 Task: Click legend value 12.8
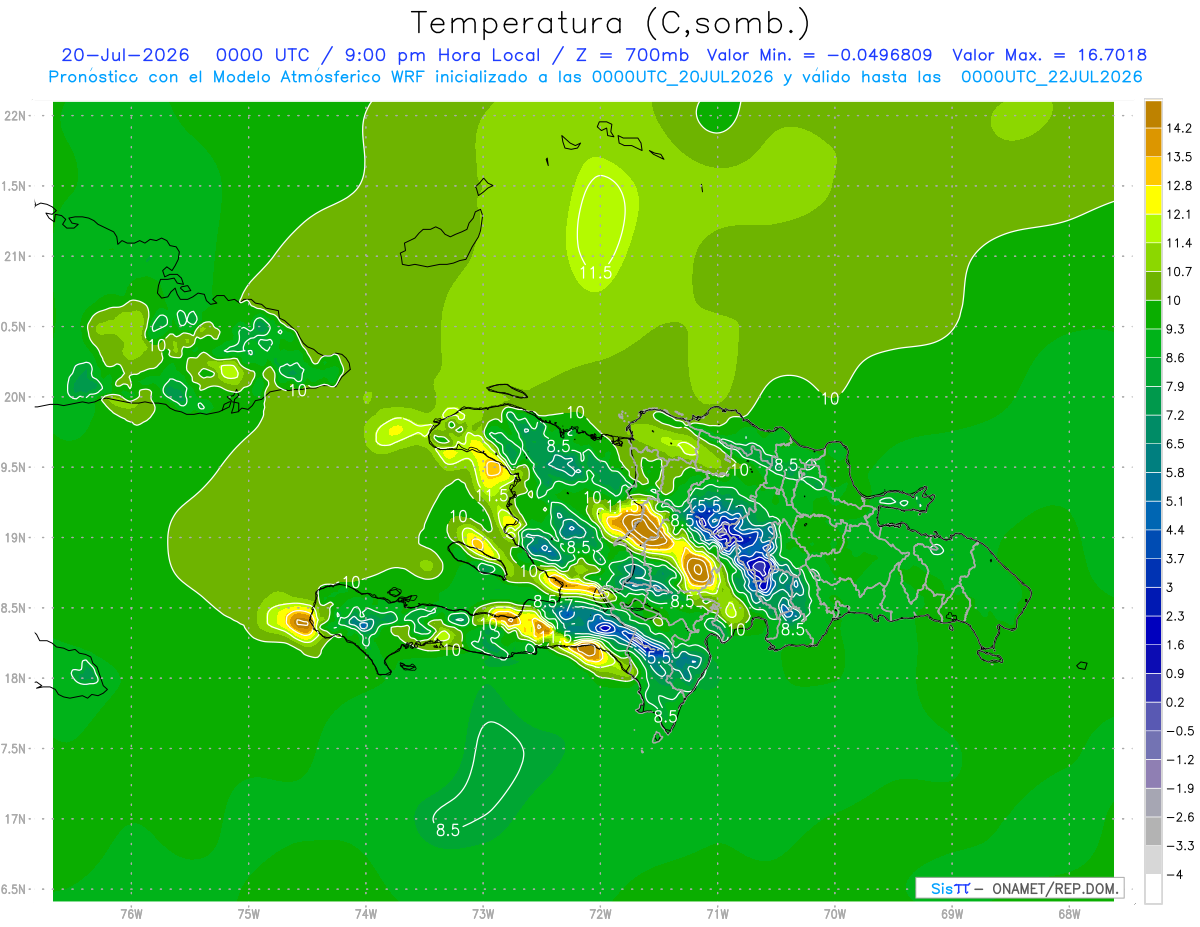point(1179,186)
